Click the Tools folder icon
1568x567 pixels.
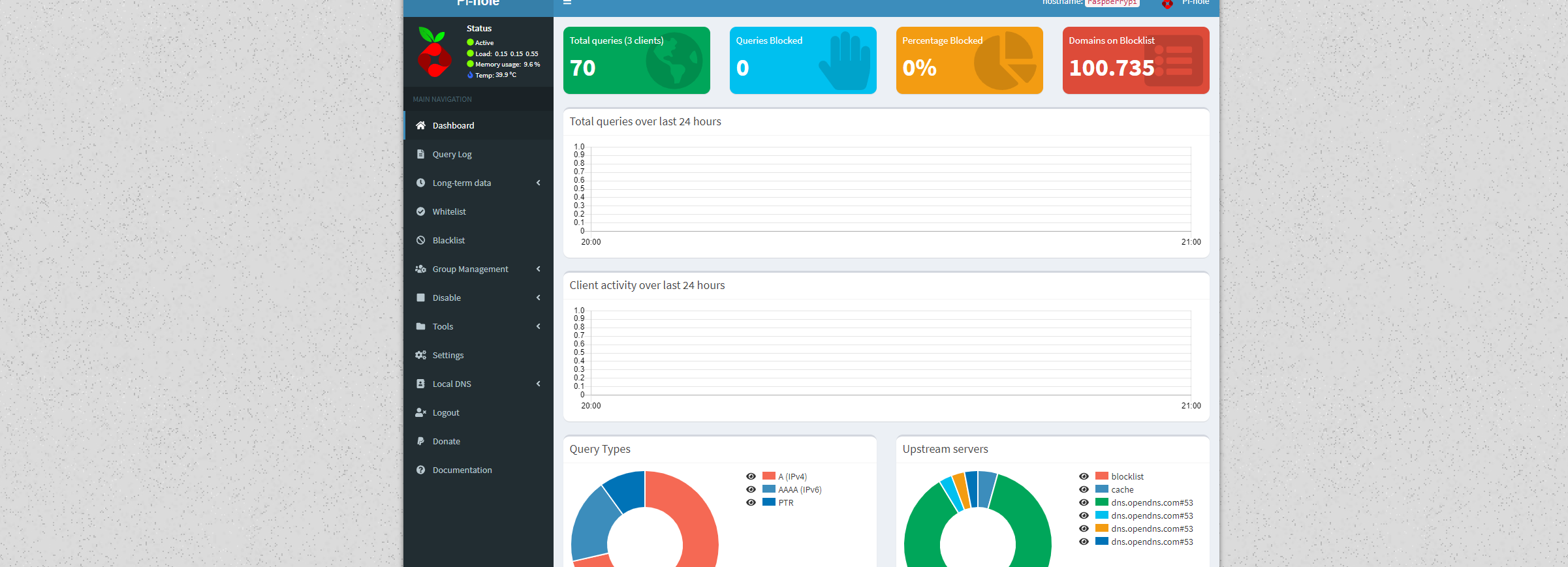420,326
